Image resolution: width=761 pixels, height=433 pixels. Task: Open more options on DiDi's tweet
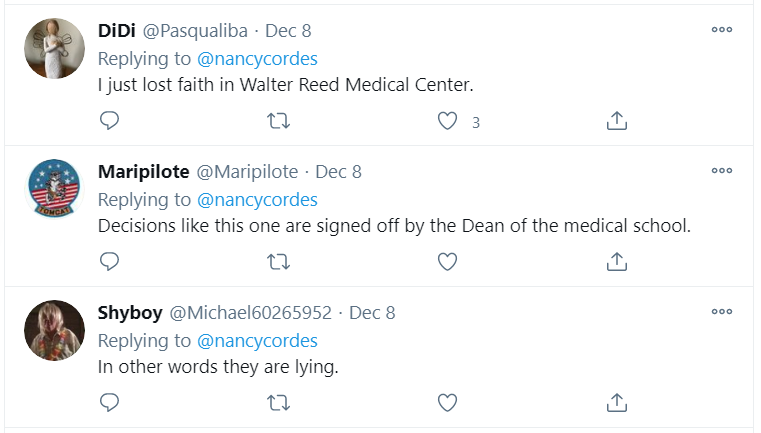coord(722,30)
